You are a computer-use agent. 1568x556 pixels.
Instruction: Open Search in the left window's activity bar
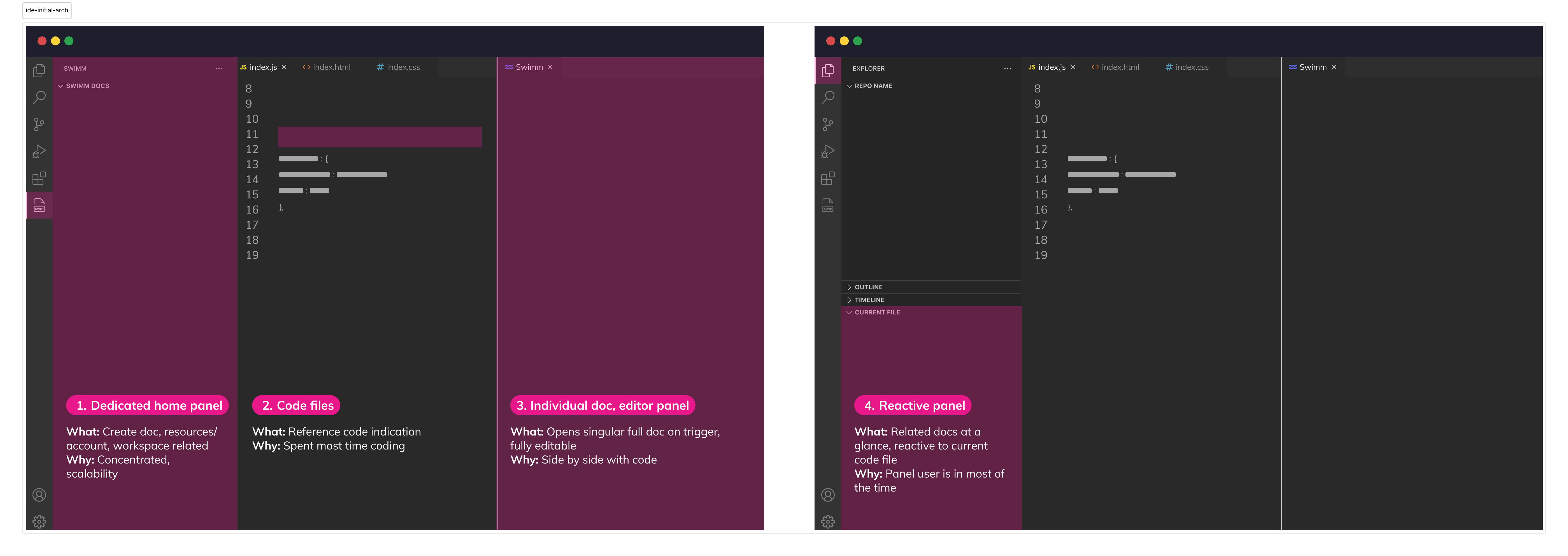(39, 98)
